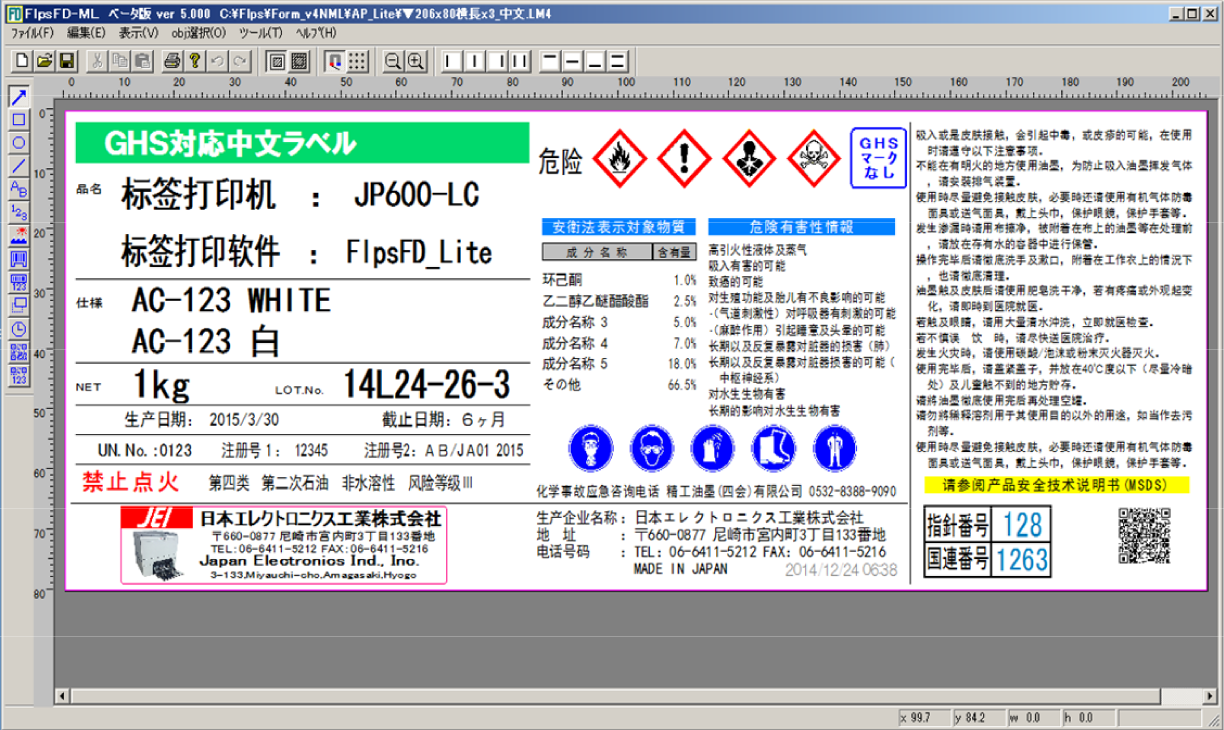Screen dimensions: 1224x730
Task: Select the 123 sequential number tool
Action: point(18,212)
